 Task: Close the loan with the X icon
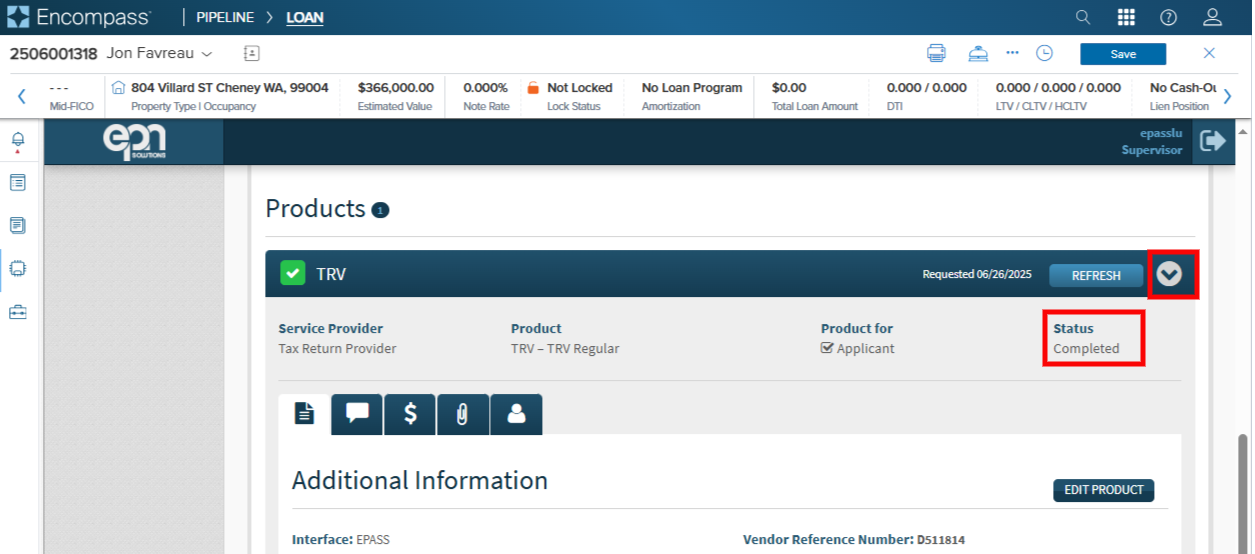[x=1209, y=53]
